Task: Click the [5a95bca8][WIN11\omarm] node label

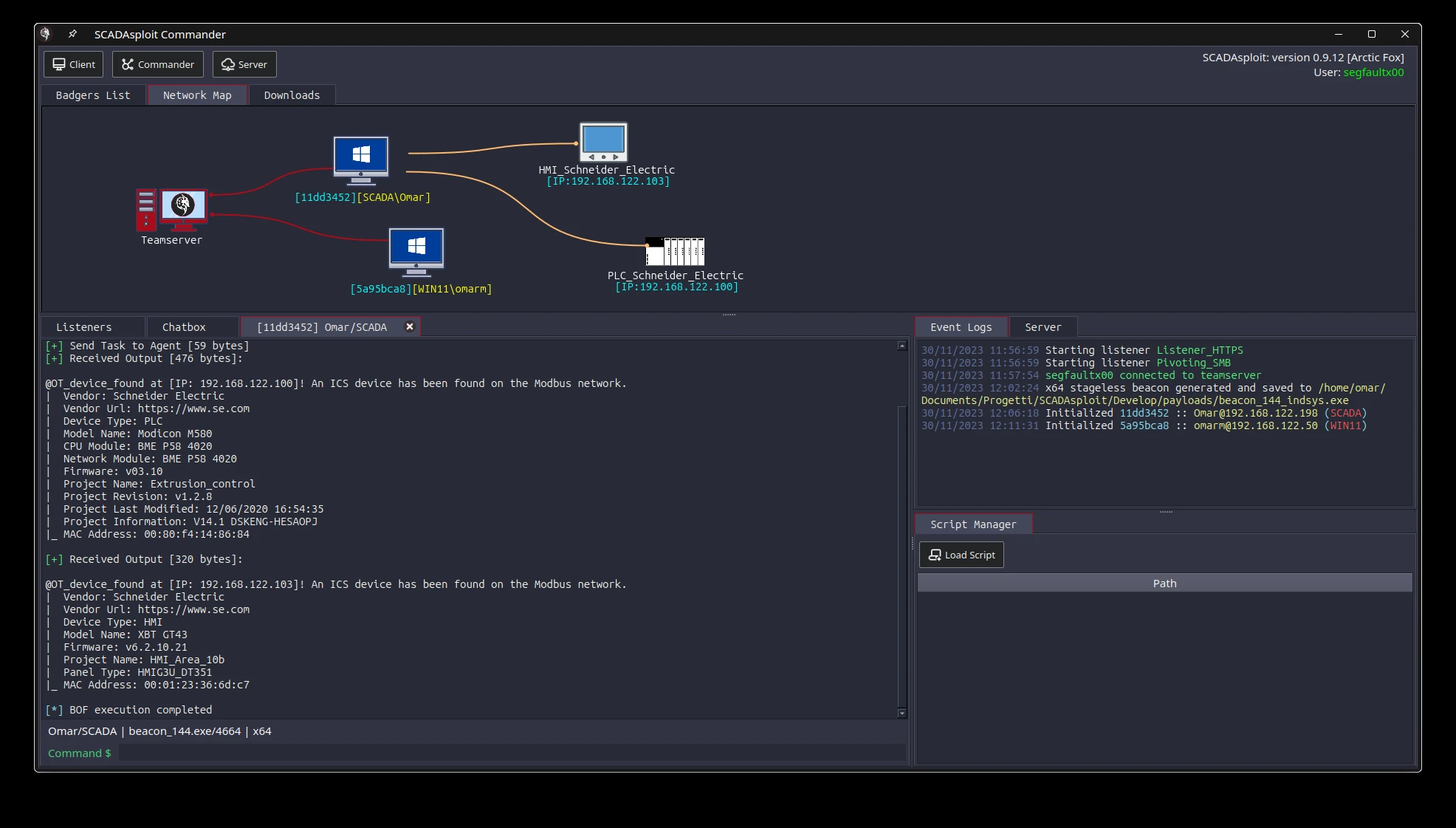Action: coord(421,289)
